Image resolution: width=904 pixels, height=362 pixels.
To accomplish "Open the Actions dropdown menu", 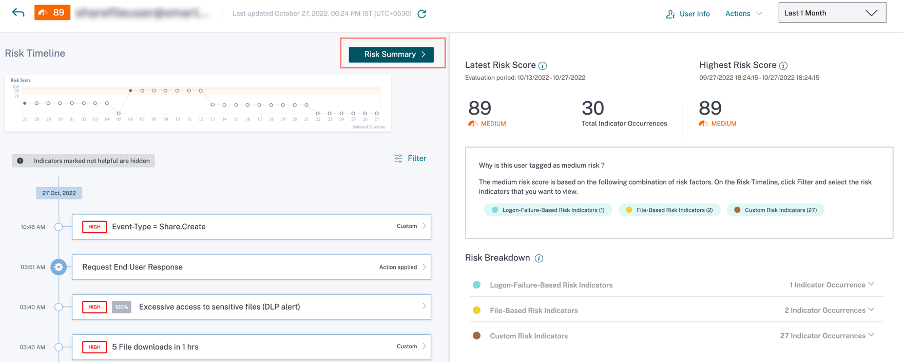I will pyautogui.click(x=744, y=13).
